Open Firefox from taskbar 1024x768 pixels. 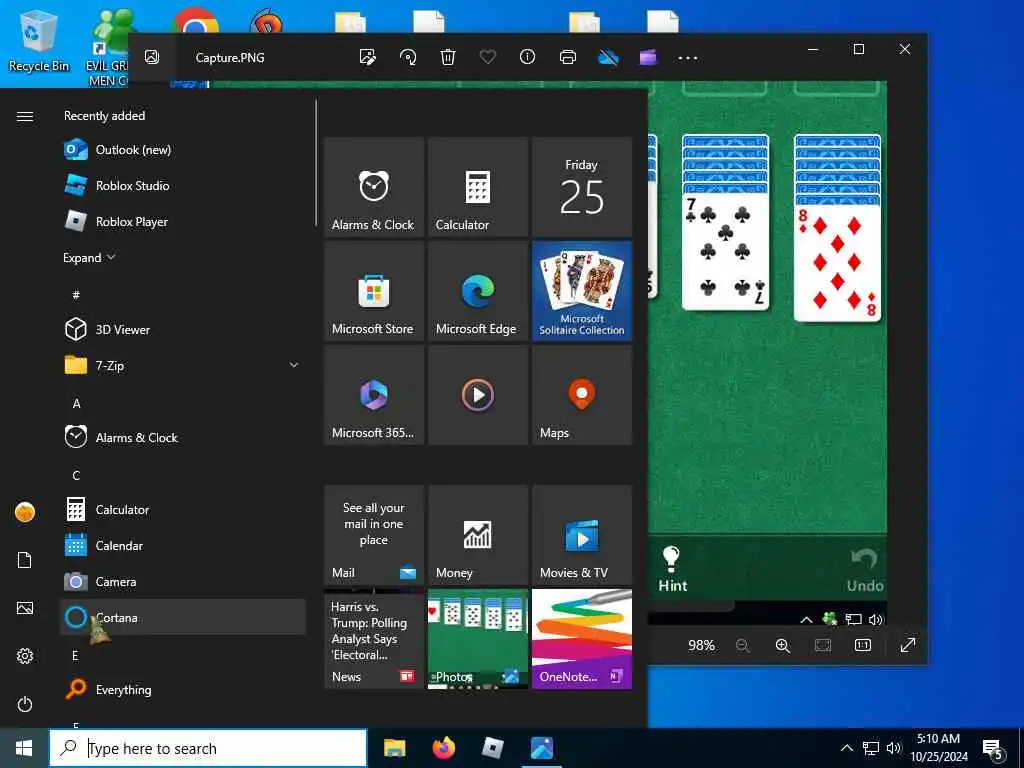(444, 748)
